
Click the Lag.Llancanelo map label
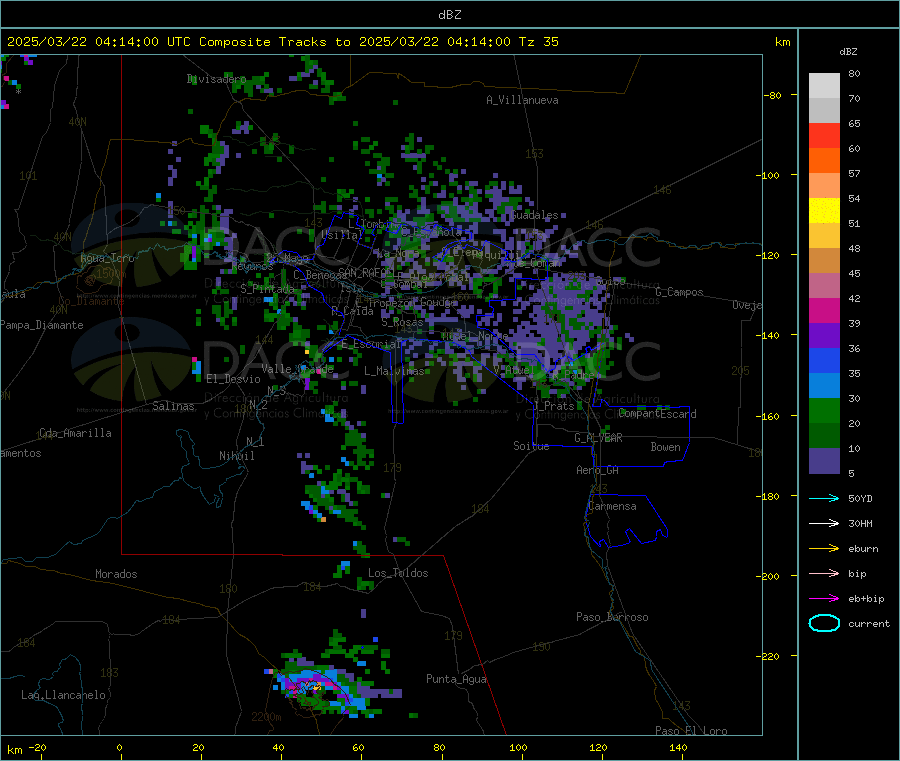pyautogui.click(x=63, y=695)
